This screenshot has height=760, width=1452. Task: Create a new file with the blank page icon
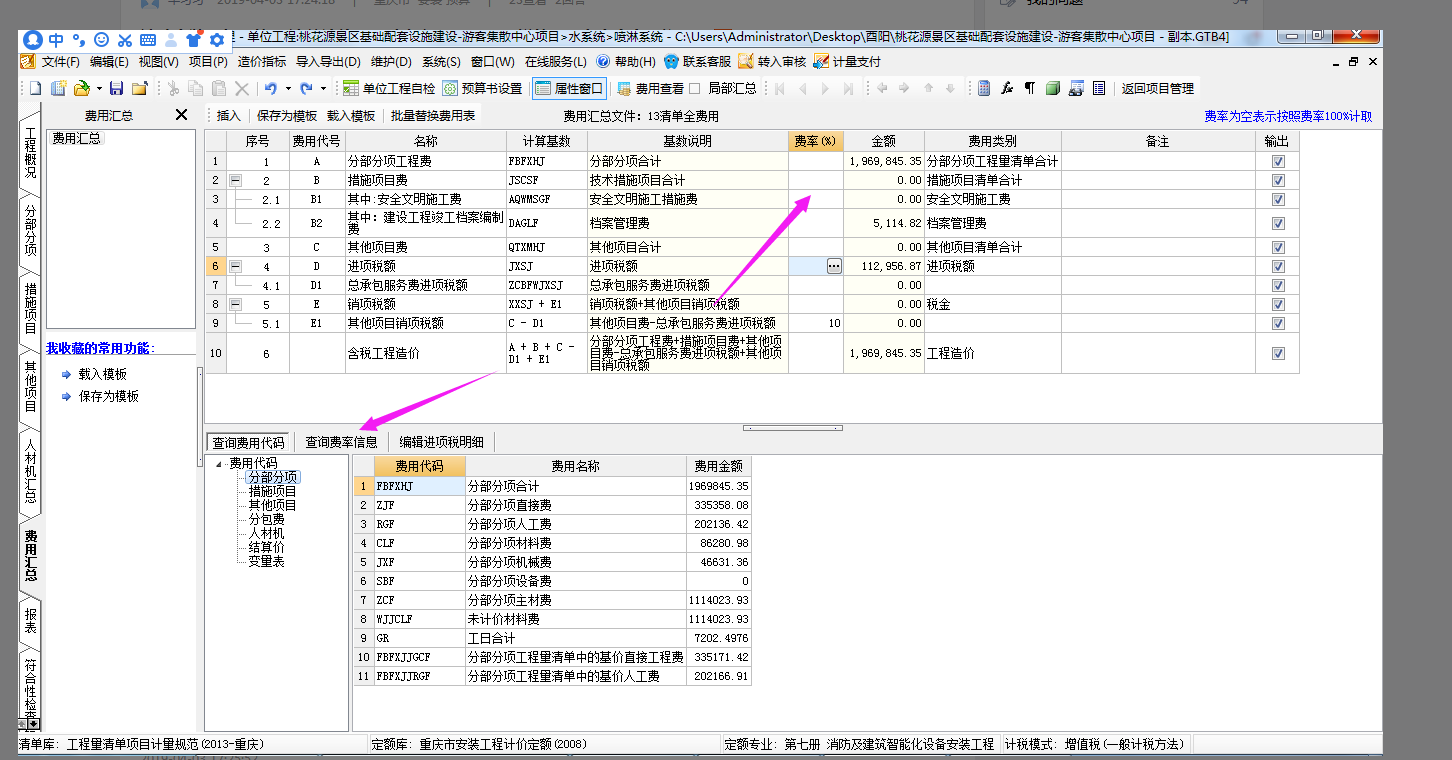point(35,88)
